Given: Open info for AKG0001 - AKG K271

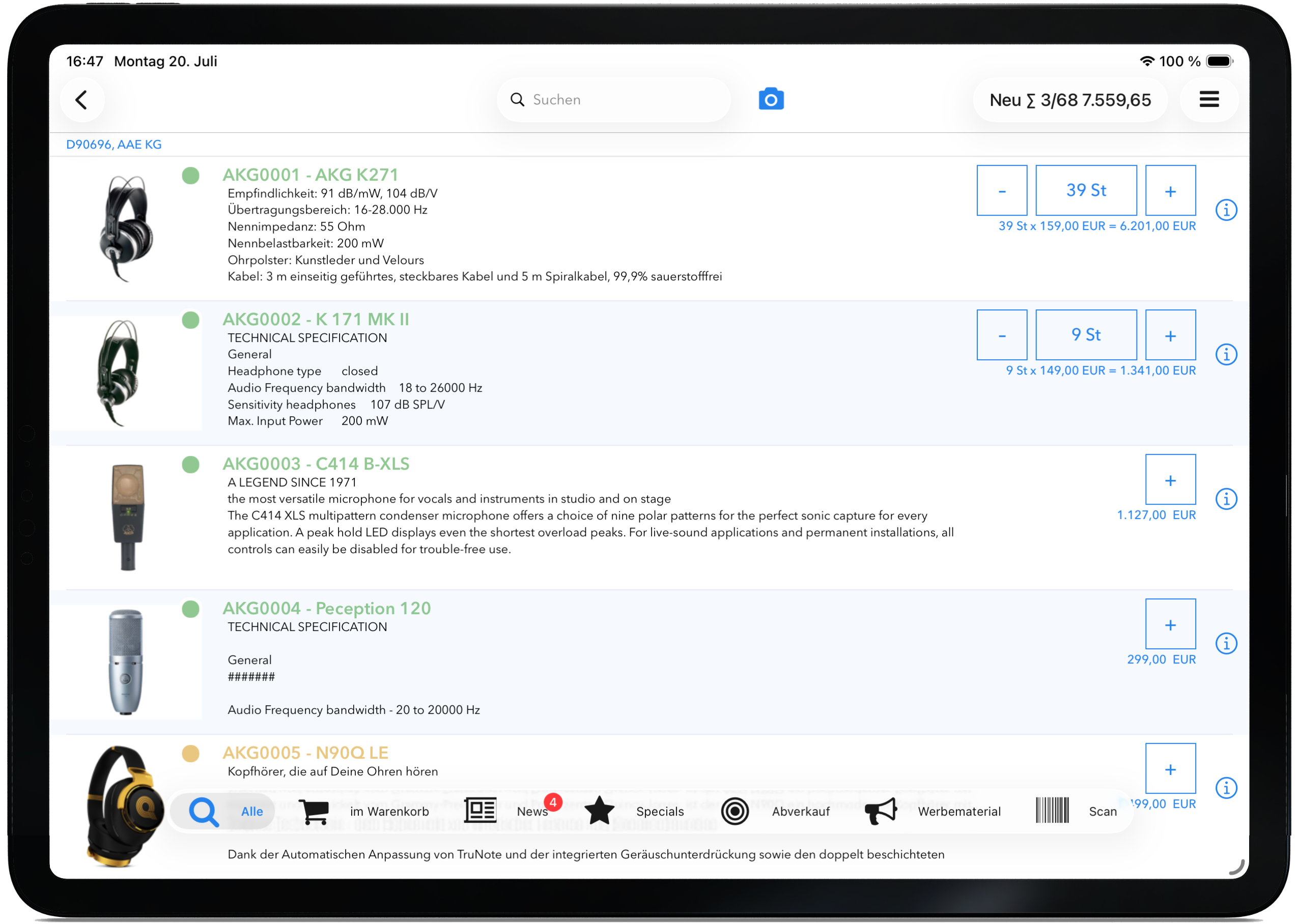Looking at the screenshot, I should point(1226,210).
